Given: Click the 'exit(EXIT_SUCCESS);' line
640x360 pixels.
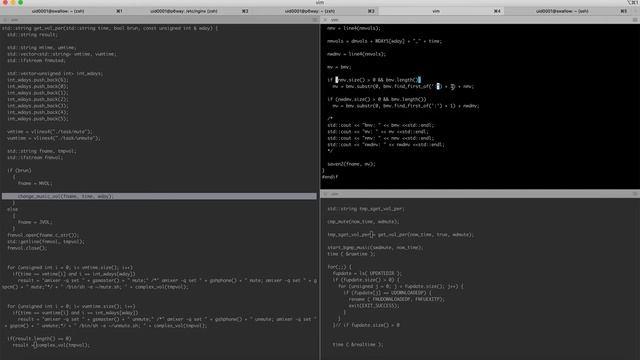Looking at the screenshot, I should pos(373,306).
